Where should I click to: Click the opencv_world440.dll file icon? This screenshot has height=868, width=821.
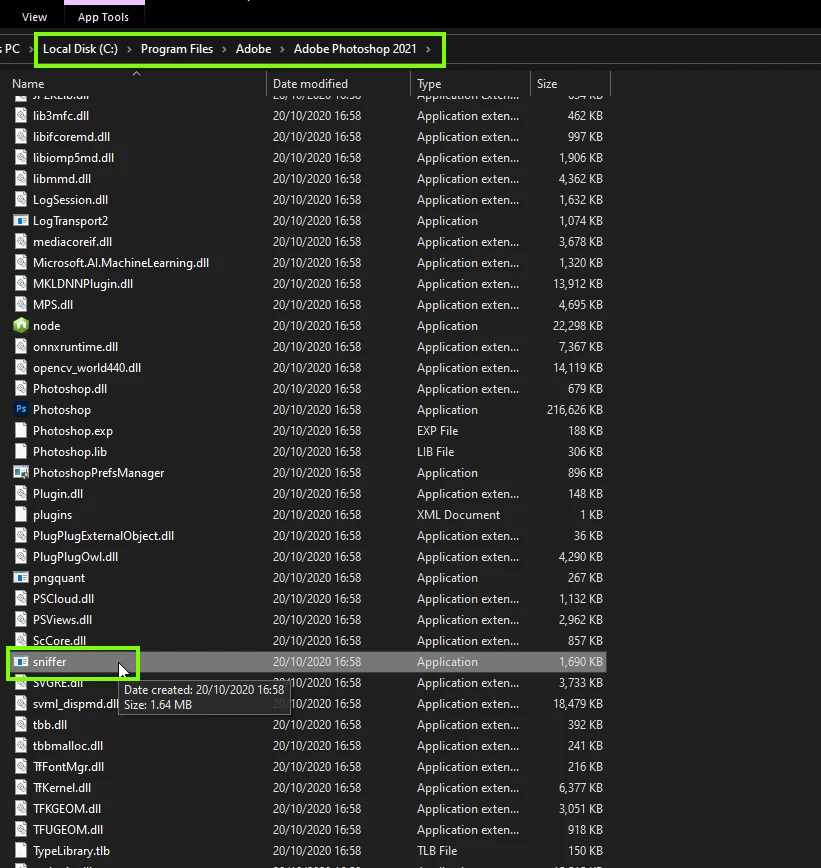pyautogui.click(x=20, y=368)
